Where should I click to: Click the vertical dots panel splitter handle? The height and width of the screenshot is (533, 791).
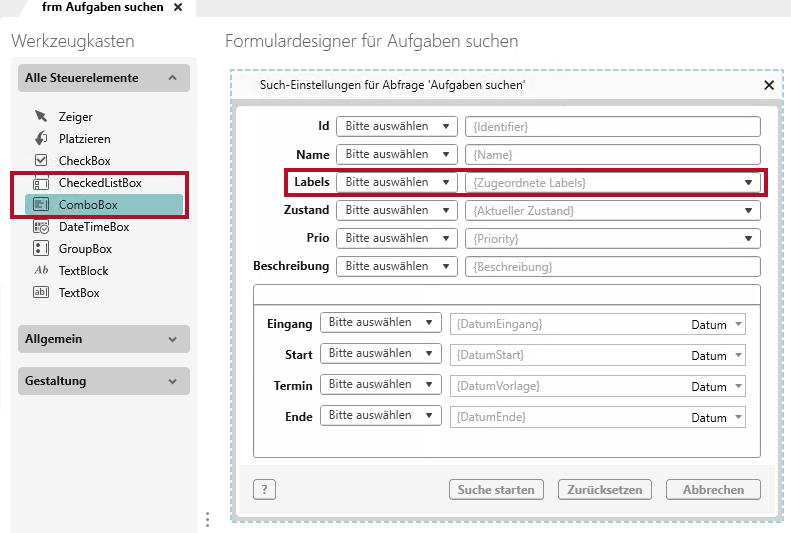pos(207,519)
